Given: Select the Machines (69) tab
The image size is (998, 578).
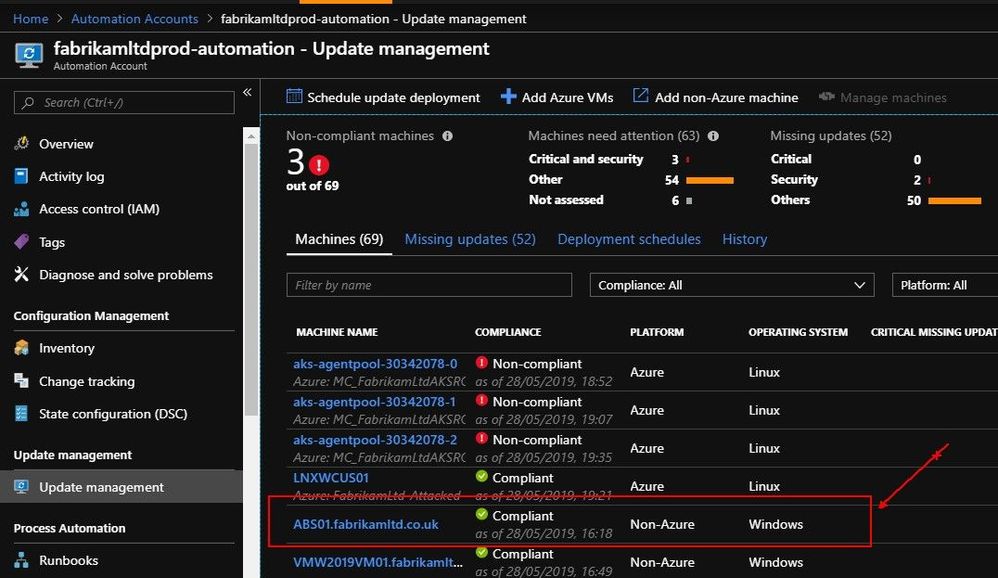Looking at the screenshot, I should (339, 239).
